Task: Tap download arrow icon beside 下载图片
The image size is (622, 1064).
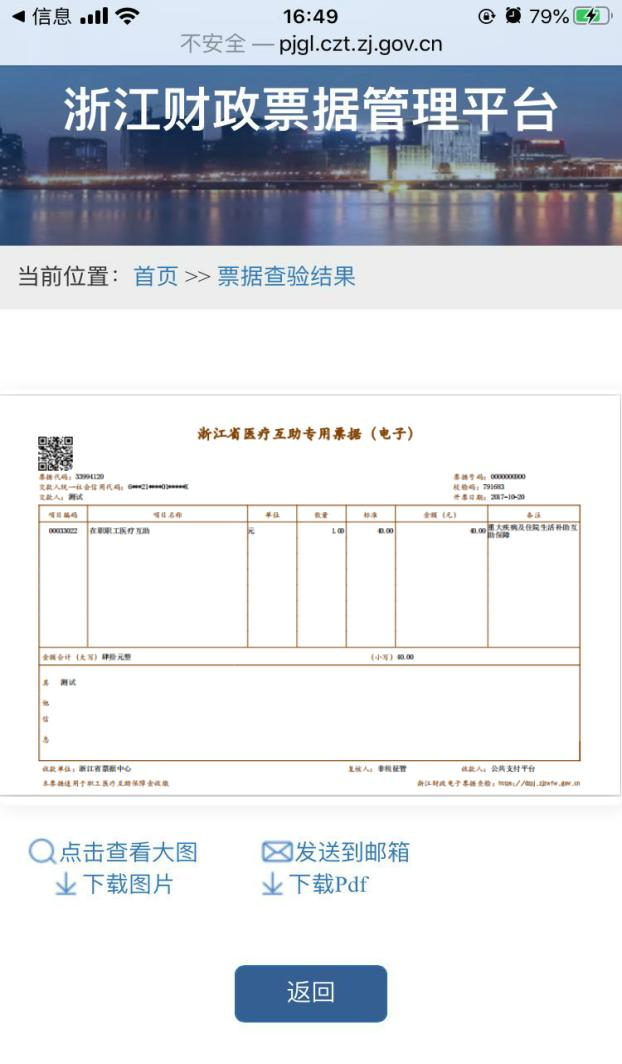Action: [x=66, y=884]
